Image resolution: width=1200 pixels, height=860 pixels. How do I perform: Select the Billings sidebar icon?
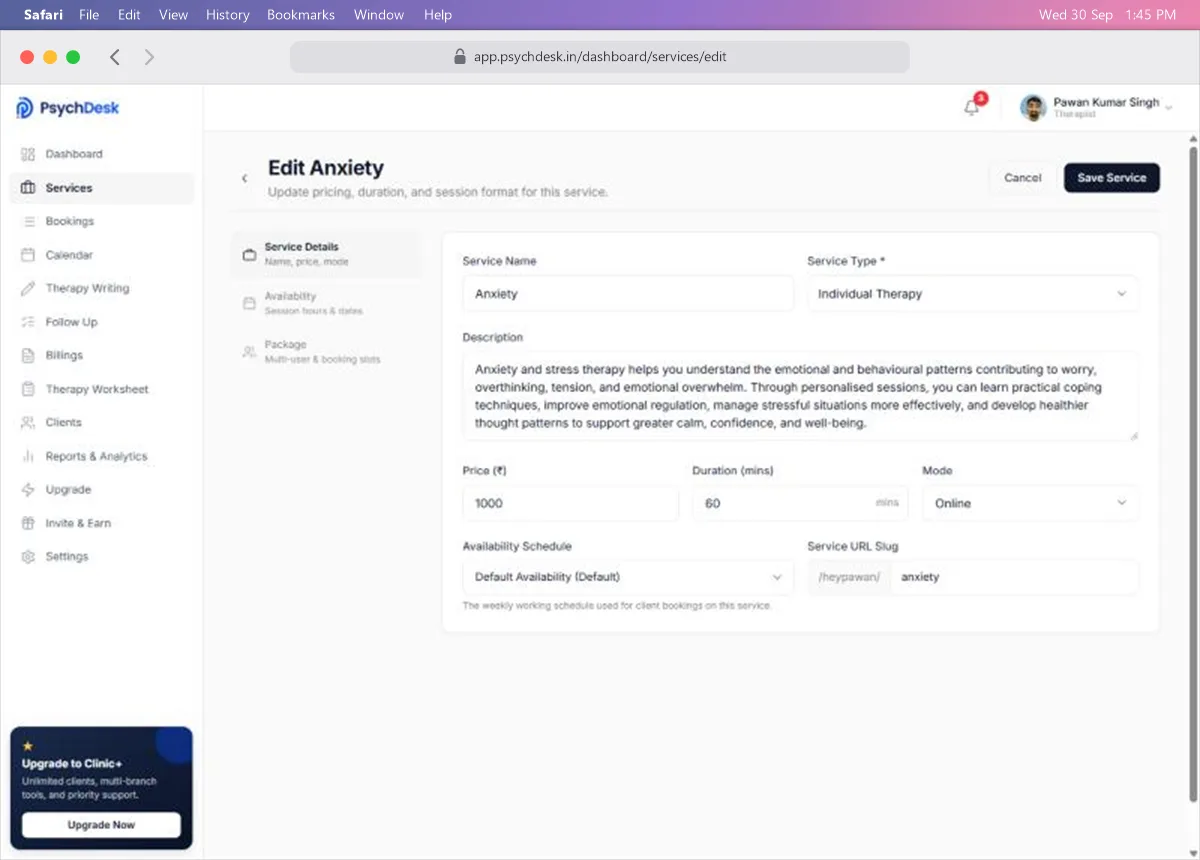(x=28, y=355)
